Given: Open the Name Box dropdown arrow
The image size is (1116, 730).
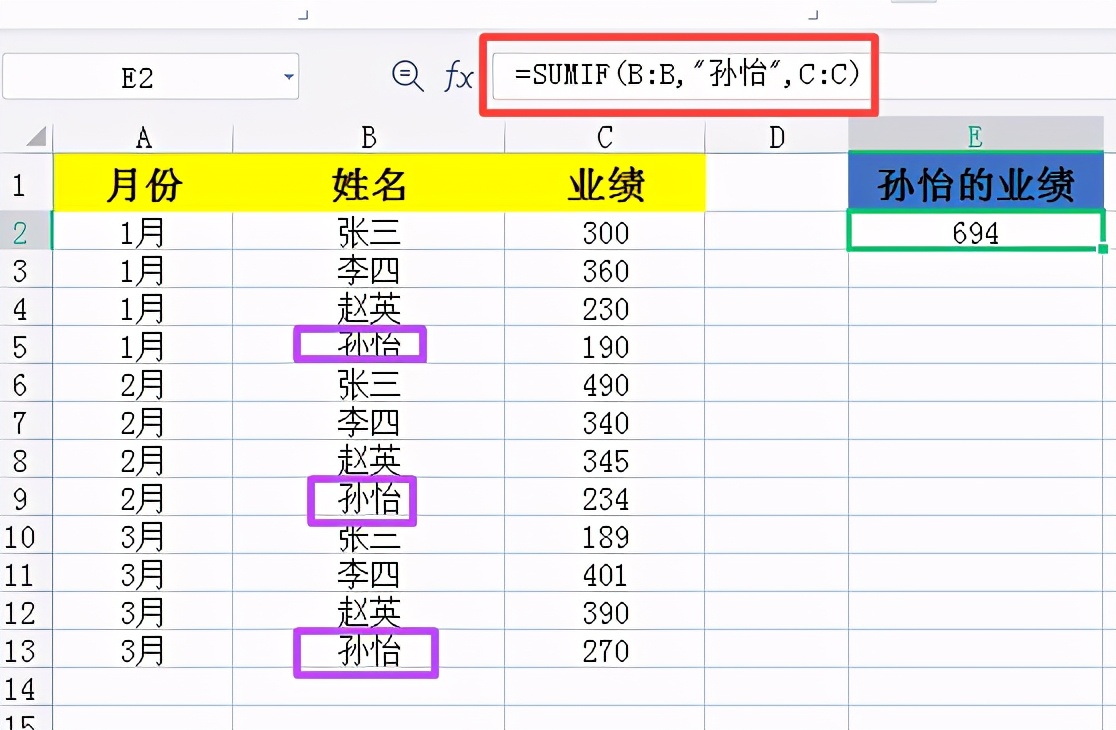Looking at the screenshot, I should pos(288,76).
